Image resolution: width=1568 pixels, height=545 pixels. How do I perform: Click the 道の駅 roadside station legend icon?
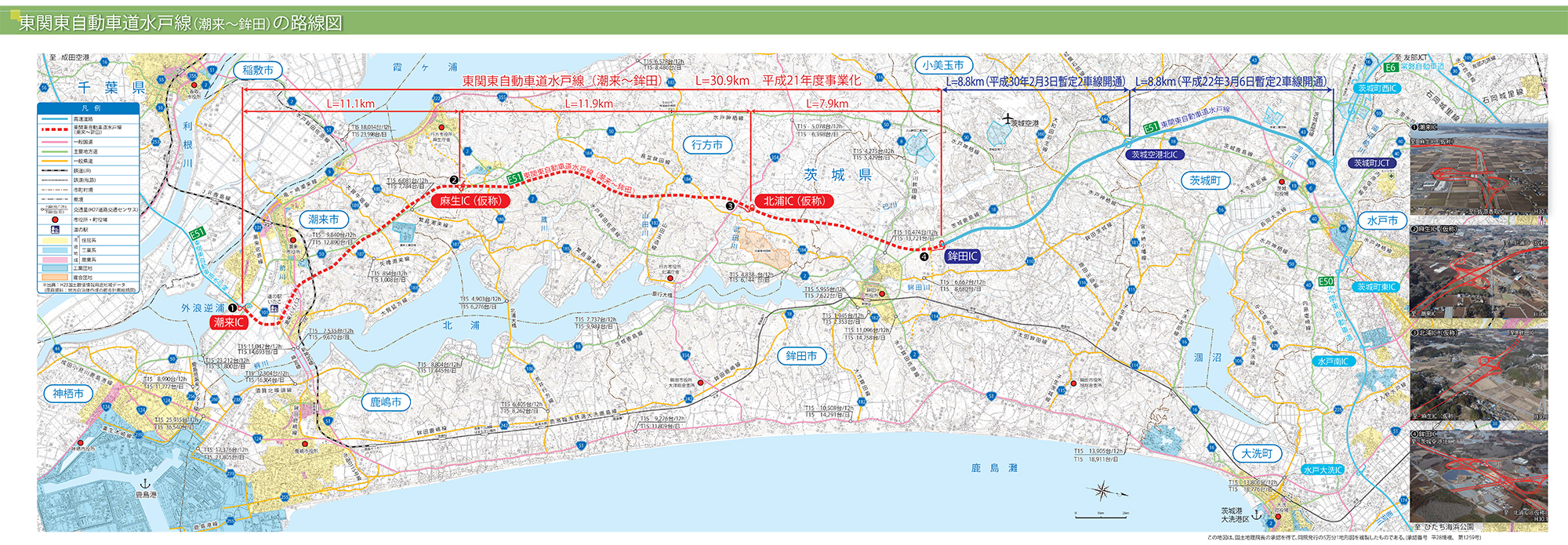[55, 230]
